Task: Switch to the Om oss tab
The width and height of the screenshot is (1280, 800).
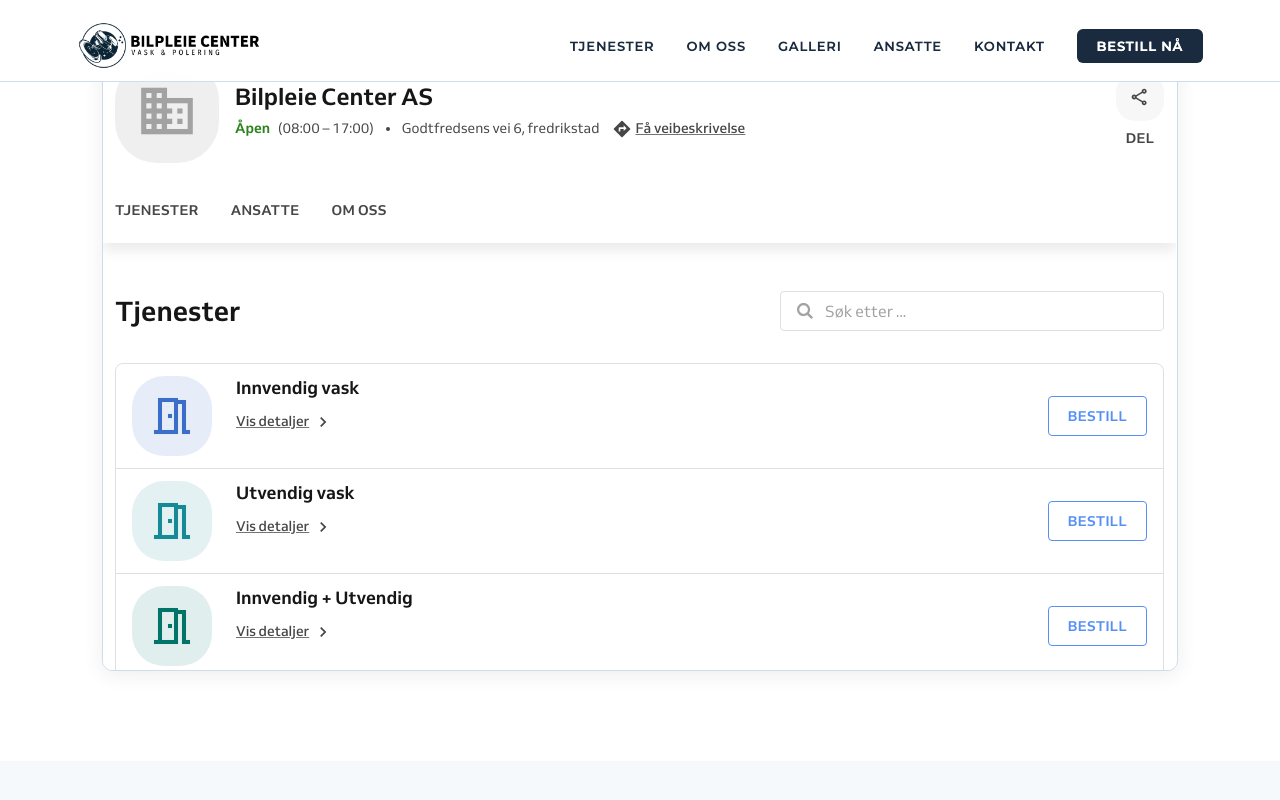Action: pyautogui.click(x=359, y=210)
